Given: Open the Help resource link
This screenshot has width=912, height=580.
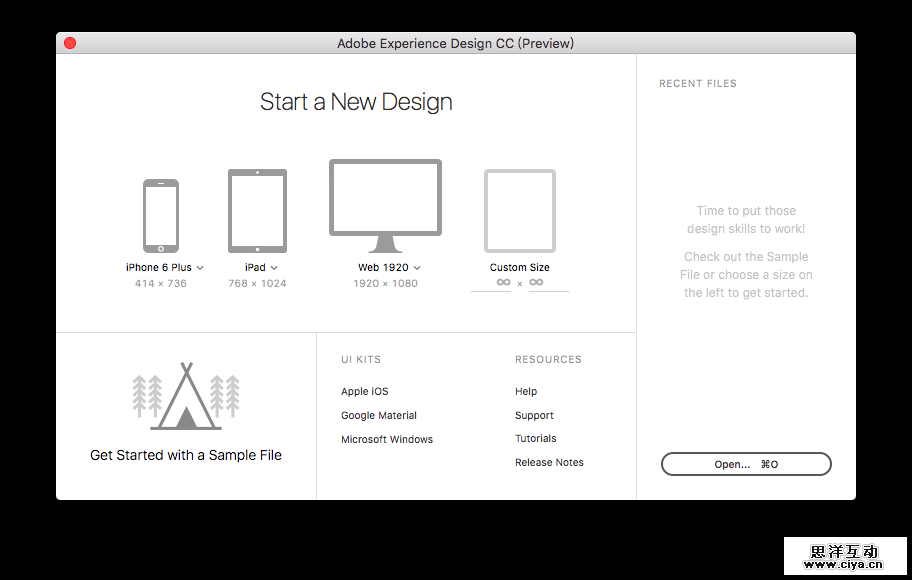Looking at the screenshot, I should coord(526,392).
